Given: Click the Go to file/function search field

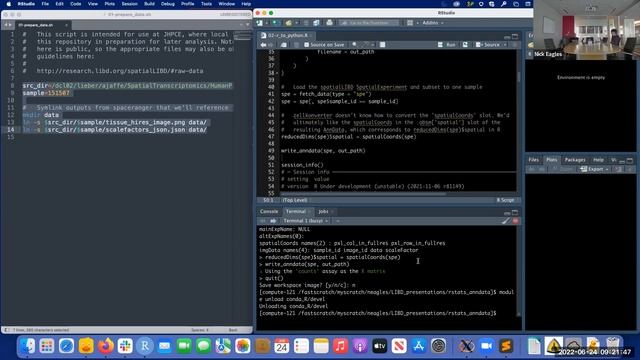Looking at the screenshot, I should pyautogui.click(x=369, y=23).
